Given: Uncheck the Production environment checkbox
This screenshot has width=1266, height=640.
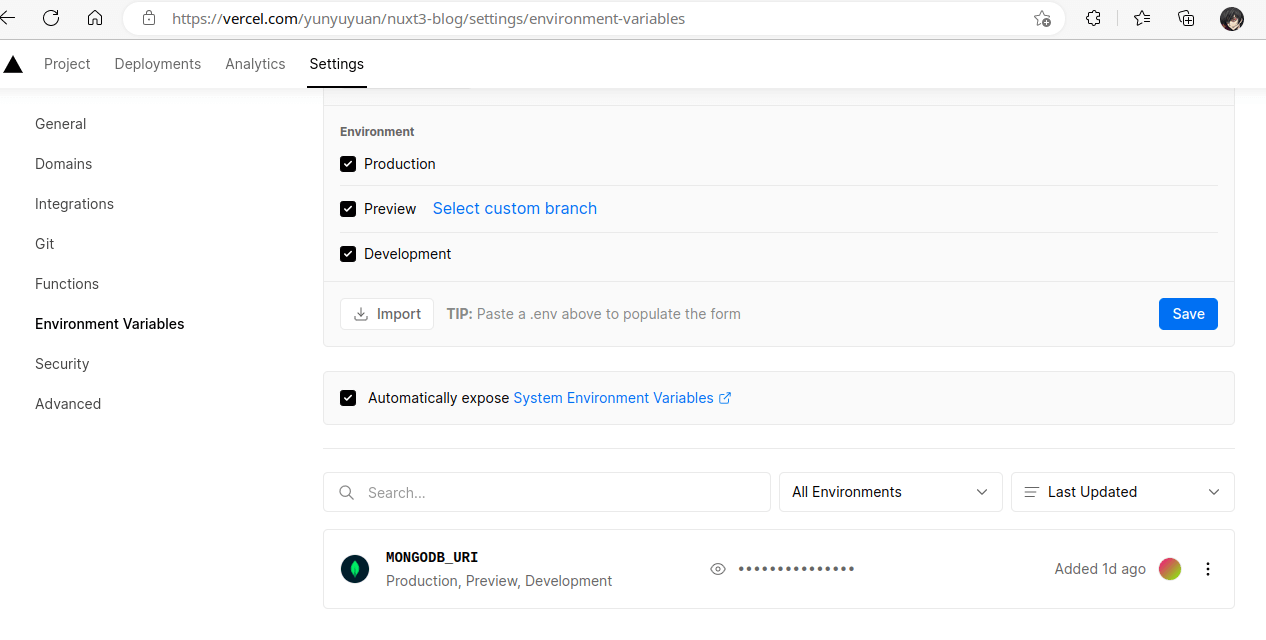Looking at the screenshot, I should coord(348,163).
